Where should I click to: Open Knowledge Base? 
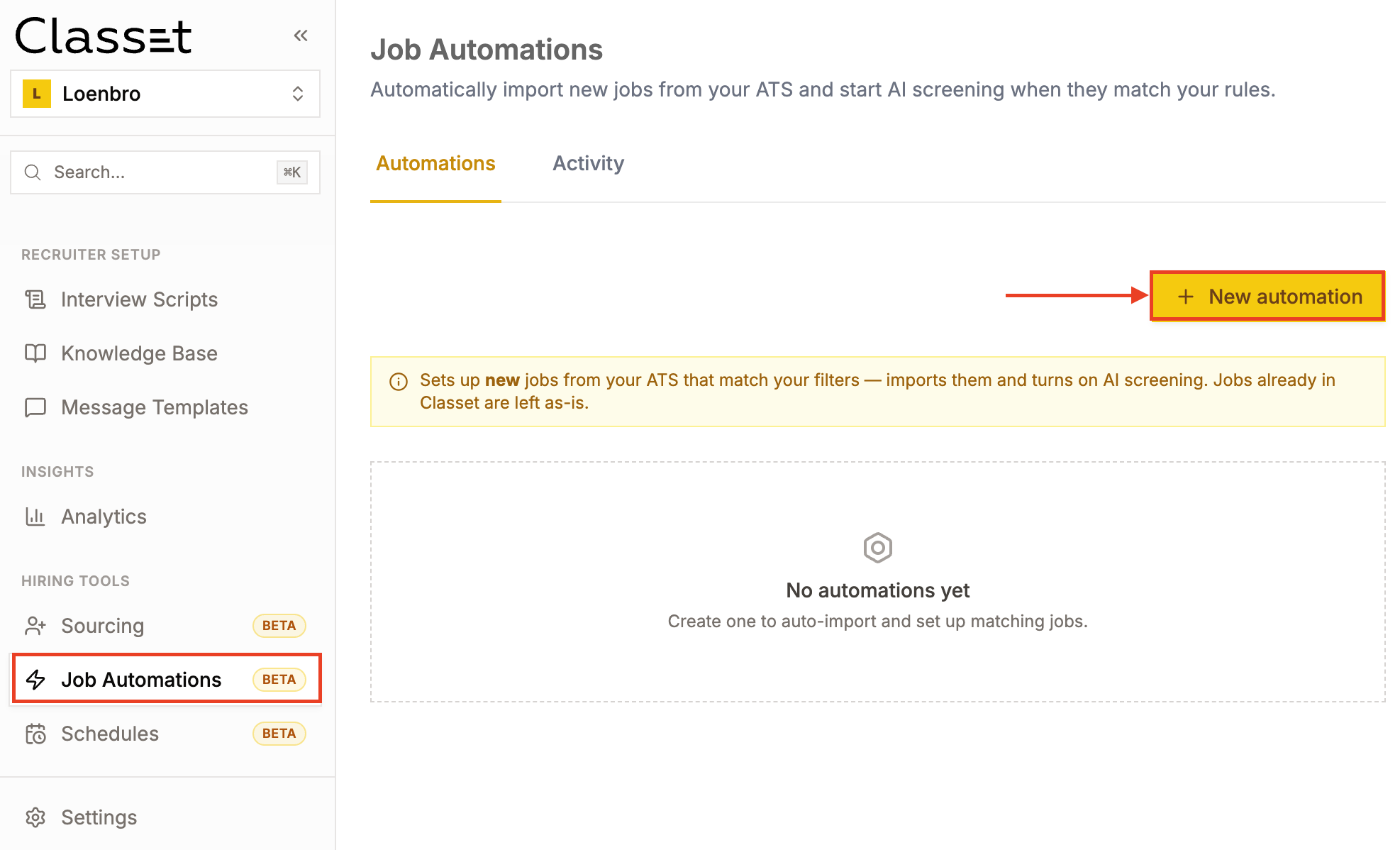pos(165,353)
